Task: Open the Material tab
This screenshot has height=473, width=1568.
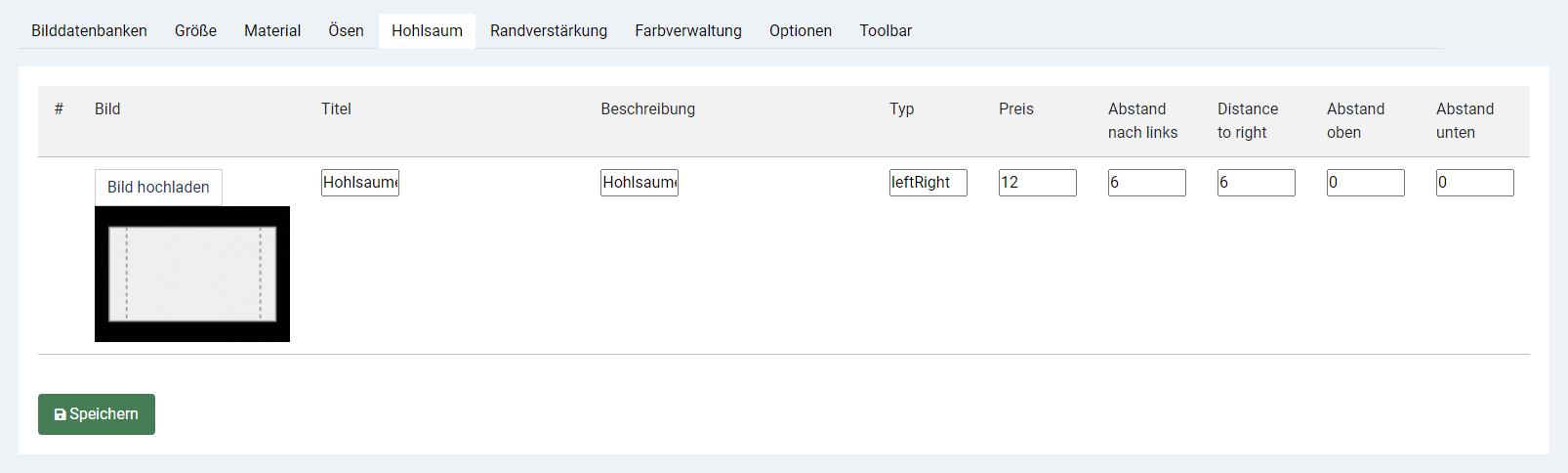Action: coord(272,30)
